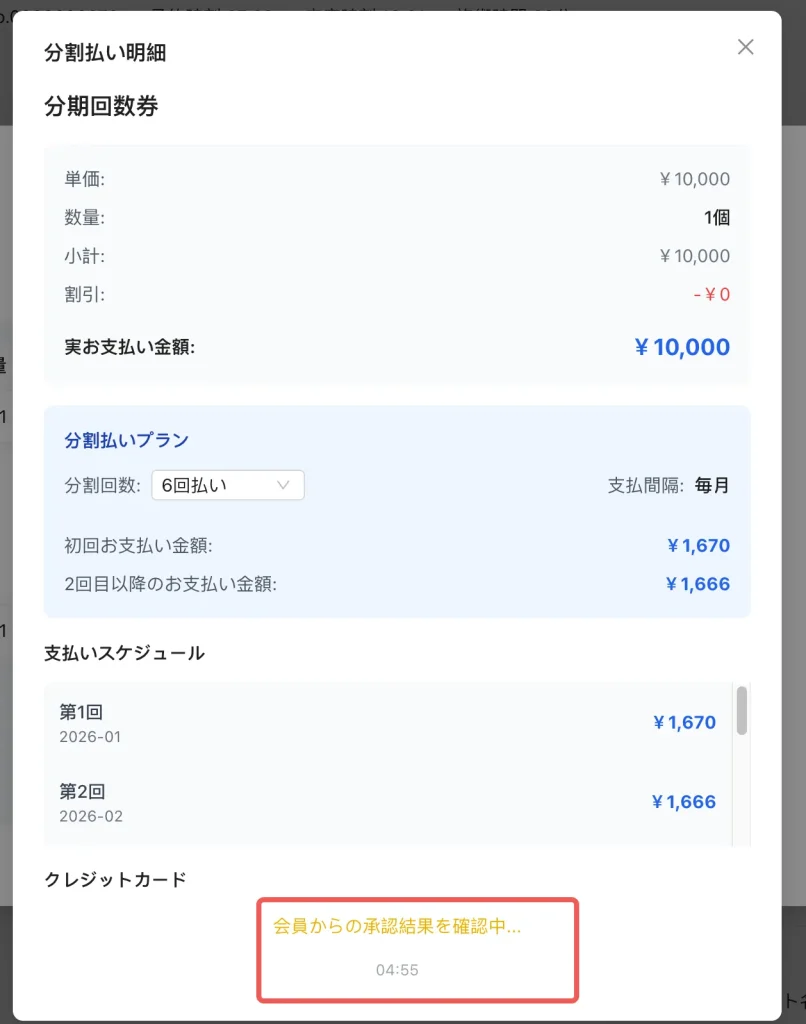Click the chevron arrow in the 6回払い selector
This screenshot has width=806, height=1024.
pos(283,485)
